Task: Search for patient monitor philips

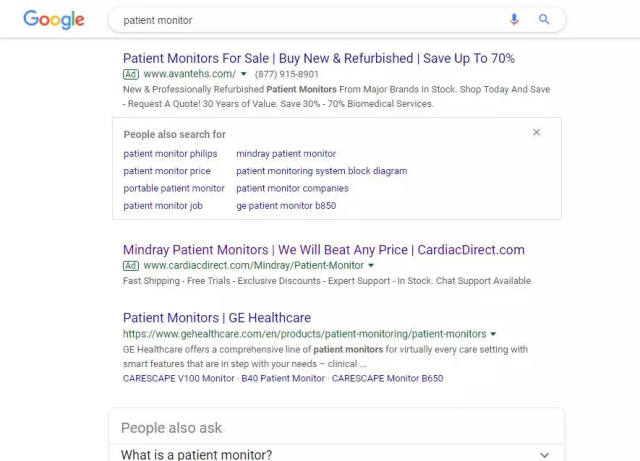Action: (170, 154)
